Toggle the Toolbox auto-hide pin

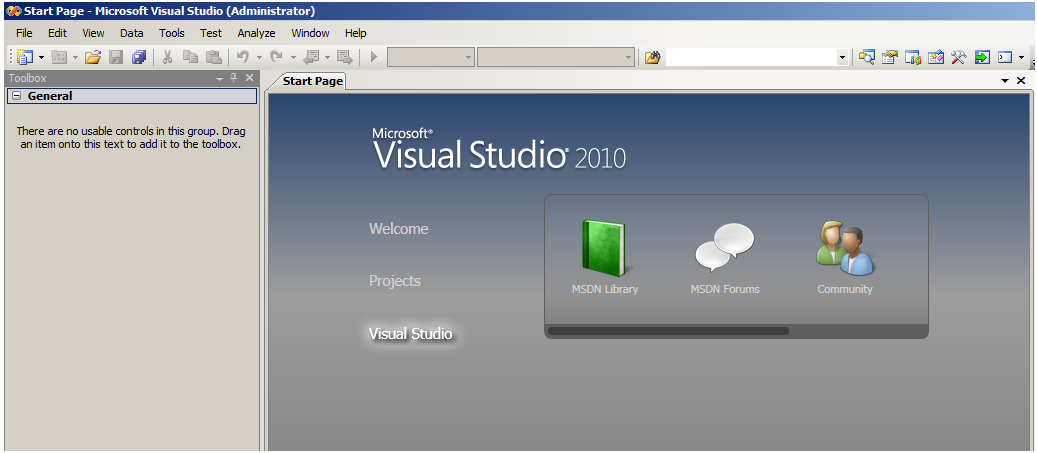233,78
